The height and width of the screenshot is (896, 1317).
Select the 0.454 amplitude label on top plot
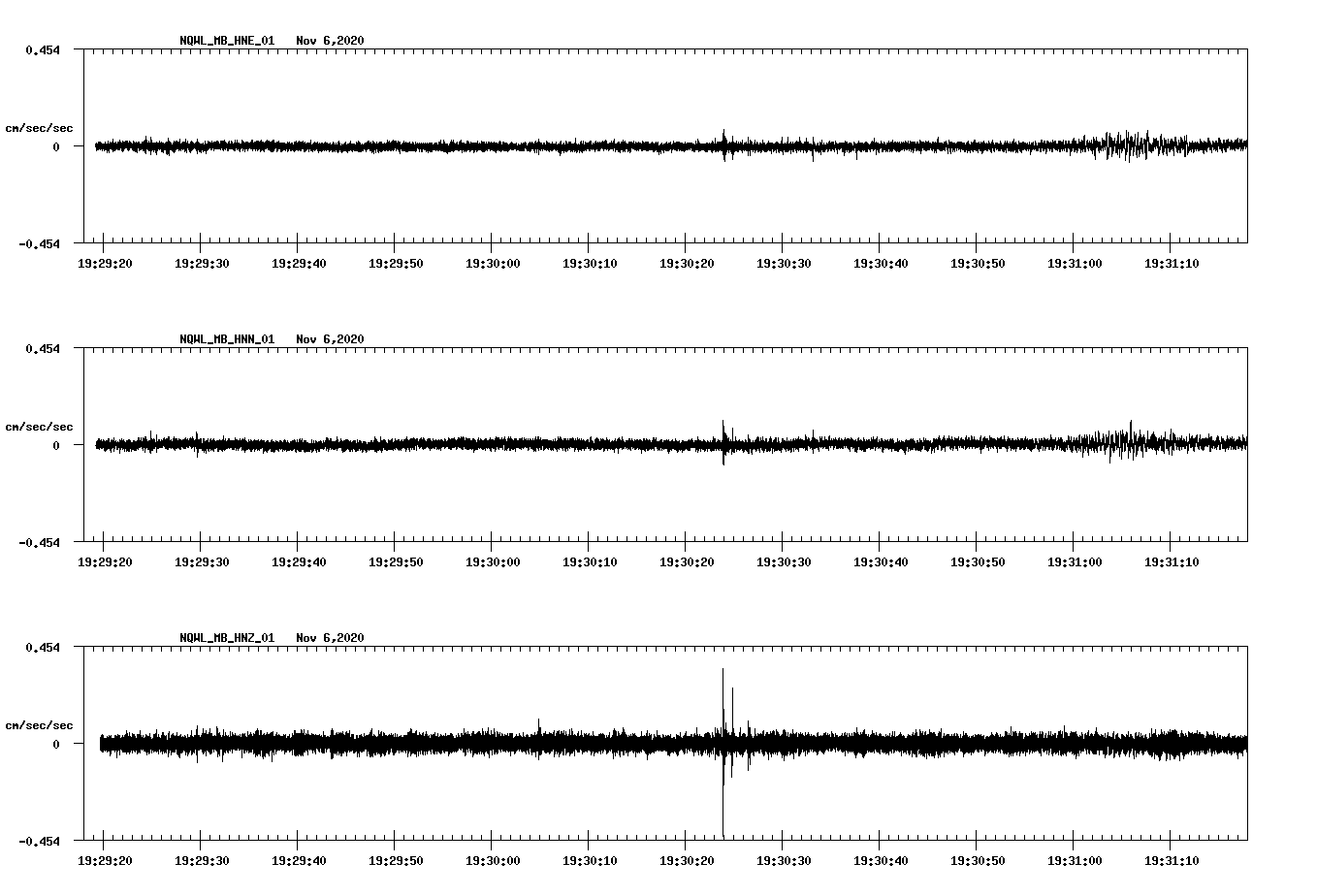[x=44, y=48]
